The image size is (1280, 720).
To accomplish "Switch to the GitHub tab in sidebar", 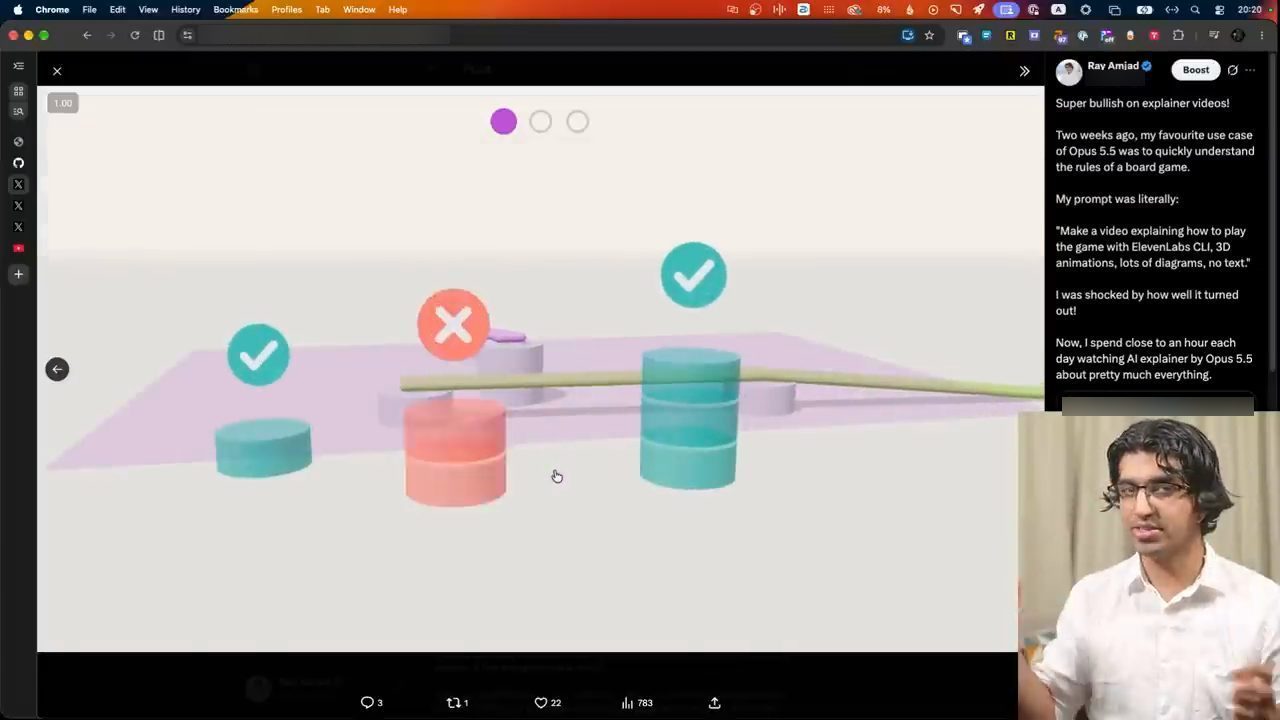I will point(18,163).
